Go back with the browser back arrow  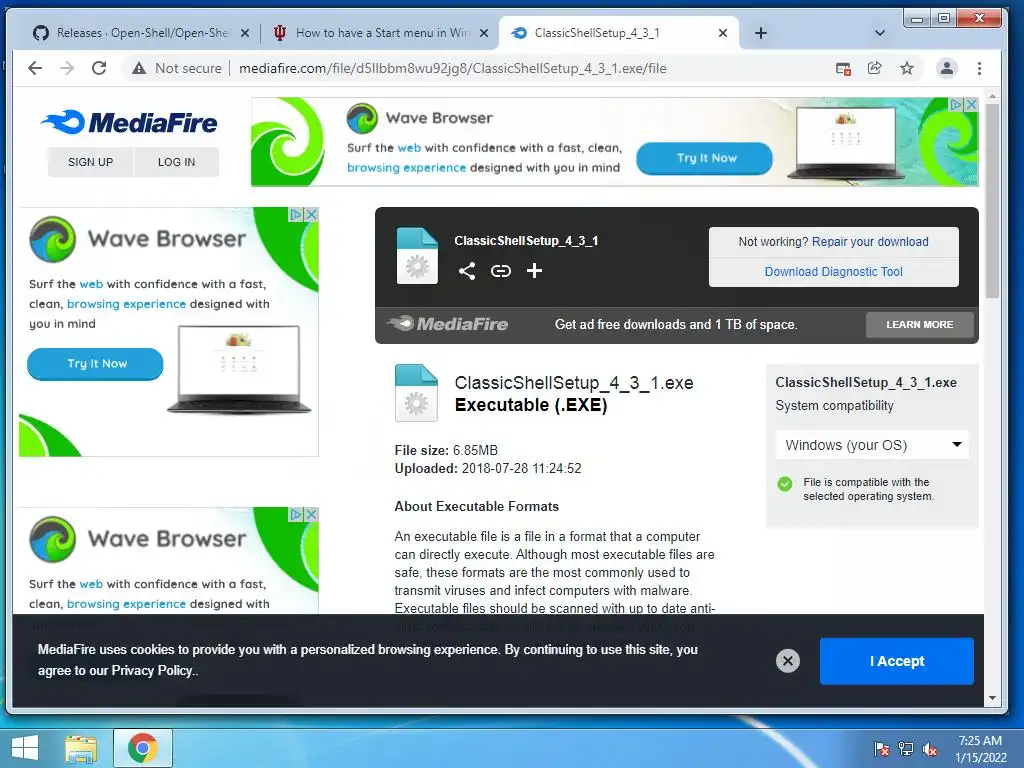pos(35,68)
